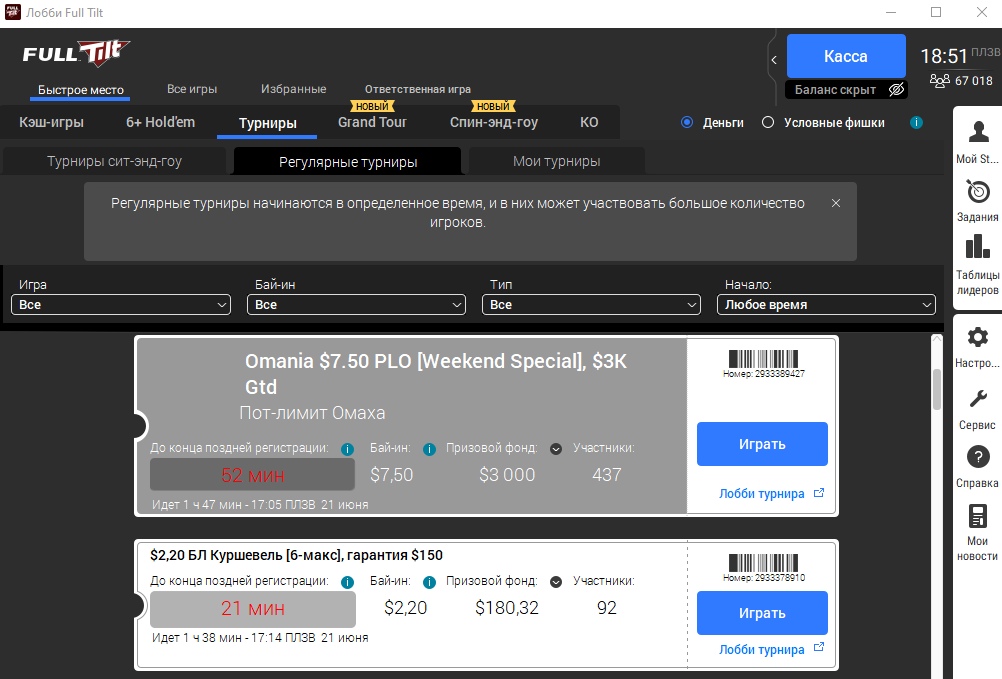Open Лобби турнира link for Omania tournament

pos(761,494)
